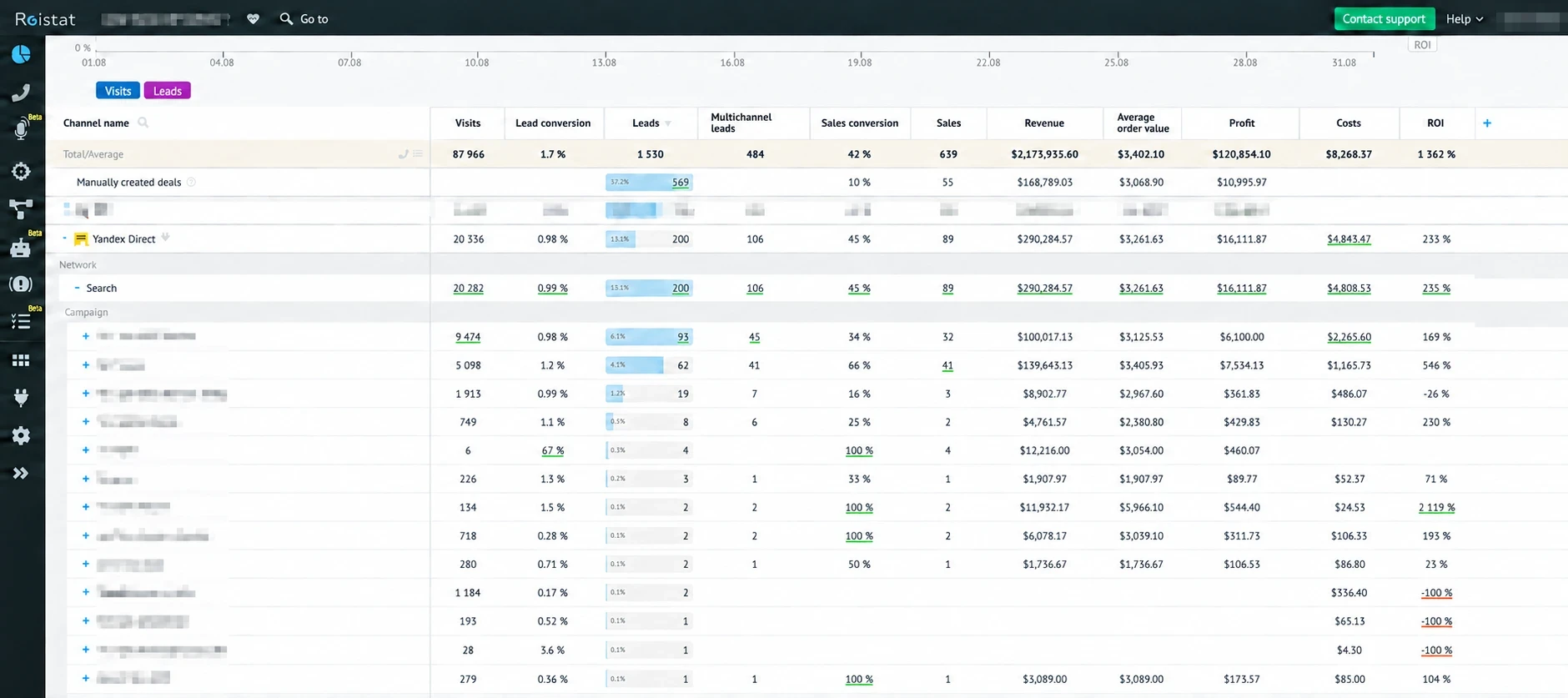Open the Help dropdown menu
Image resolution: width=1568 pixels, height=698 pixels.
coord(1465,18)
